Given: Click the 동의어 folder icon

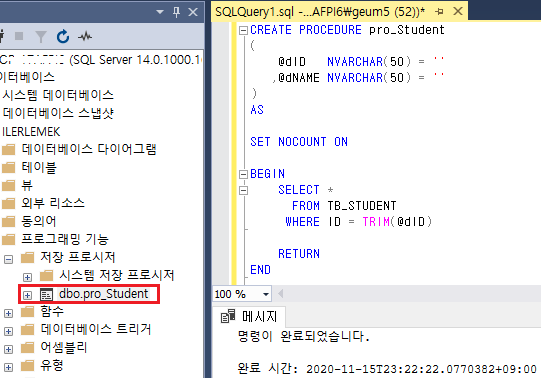Looking at the screenshot, I should [x=8, y=221].
